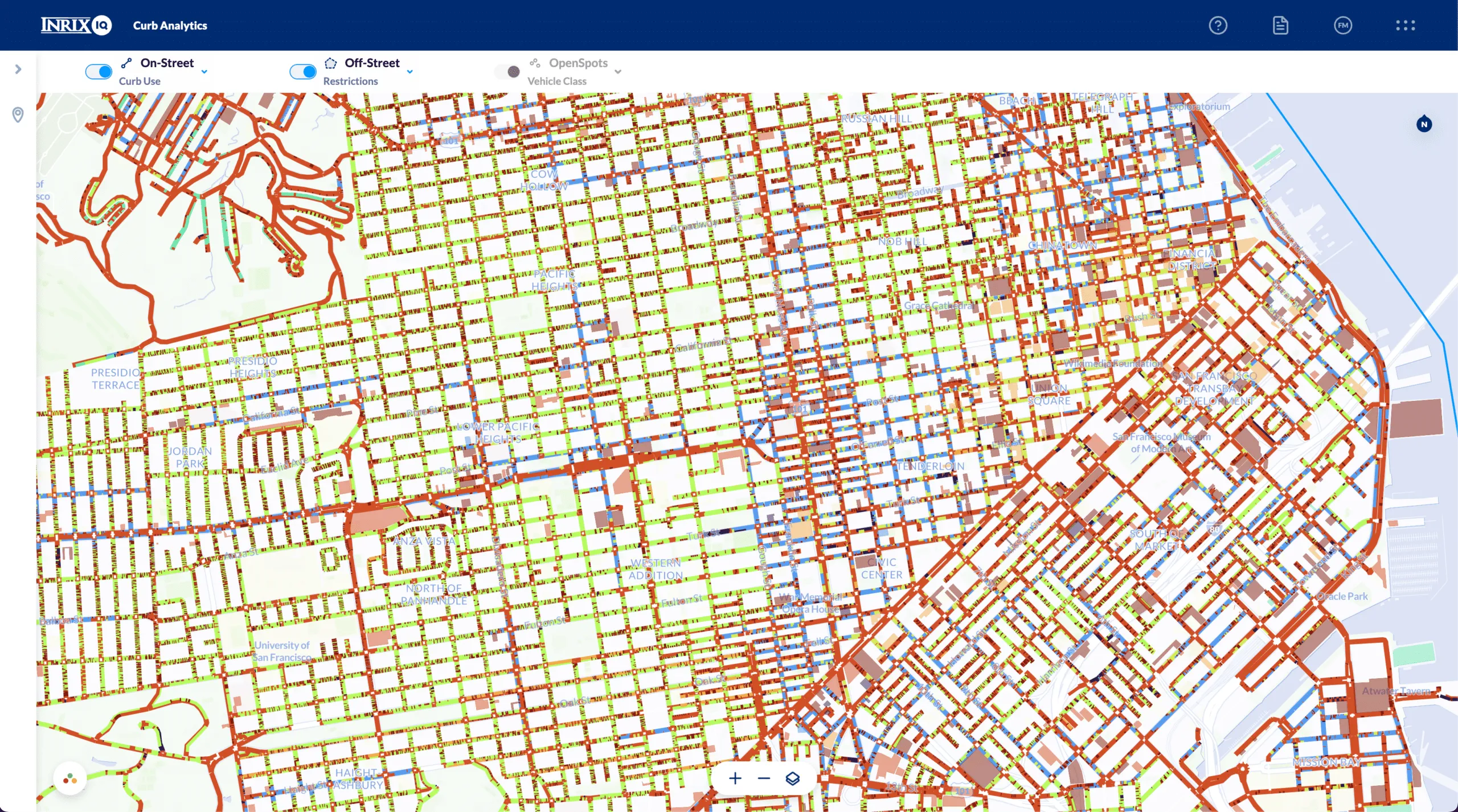Image resolution: width=1458 pixels, height=812 pixels.
Task: Click the Curb Analytics title
Action: tap(170, 26)
